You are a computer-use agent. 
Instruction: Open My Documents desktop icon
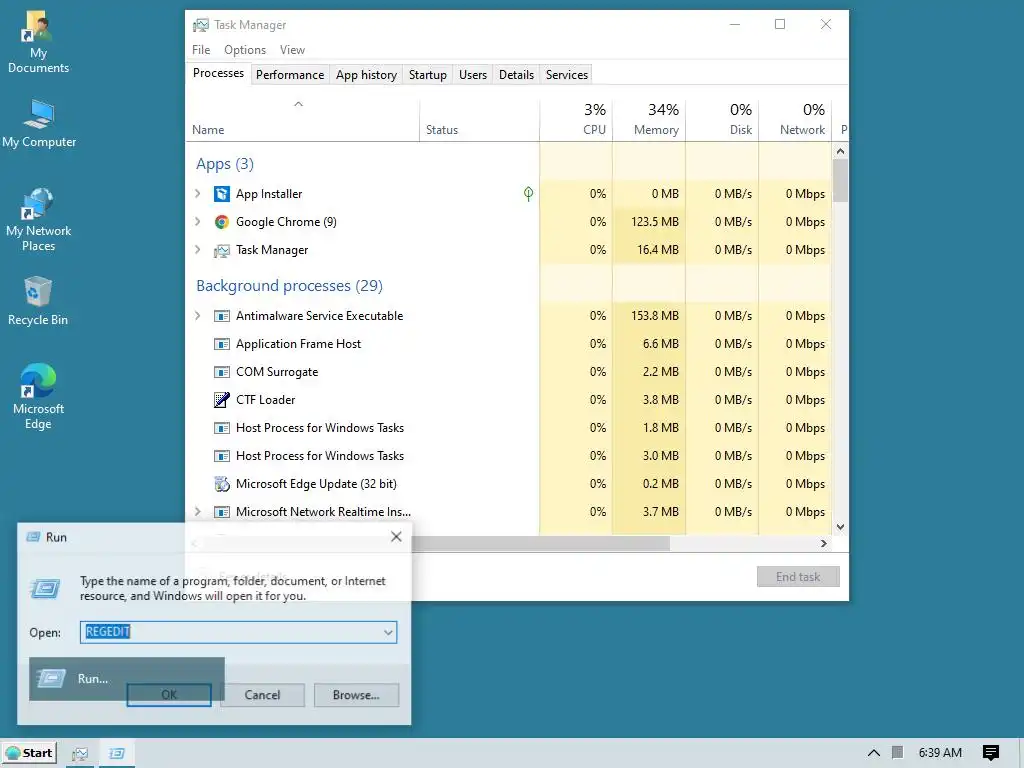[x=38, y=43]
